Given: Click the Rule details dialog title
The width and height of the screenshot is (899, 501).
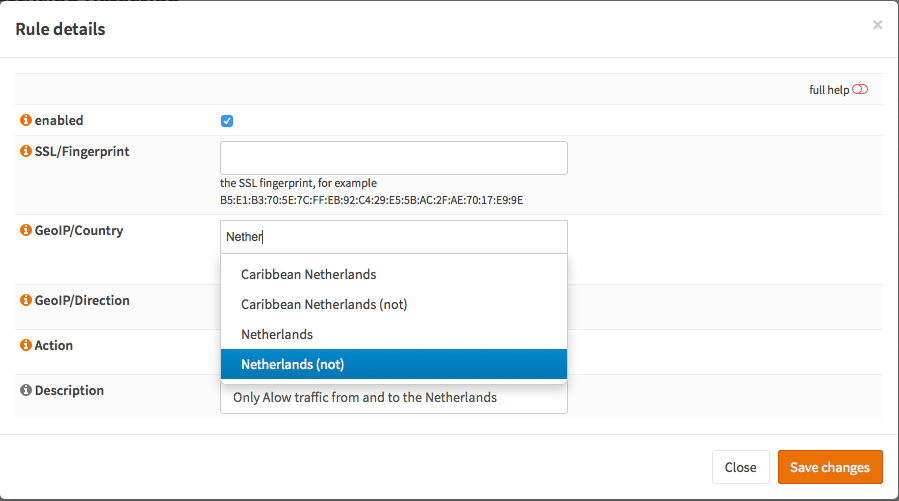Looking at the screenshot, I should 60,29.
